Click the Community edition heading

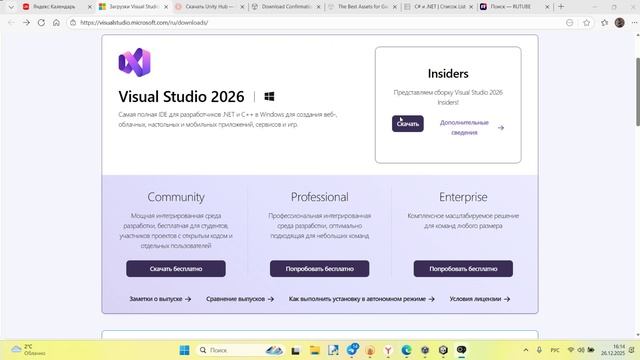pos(176,197)
